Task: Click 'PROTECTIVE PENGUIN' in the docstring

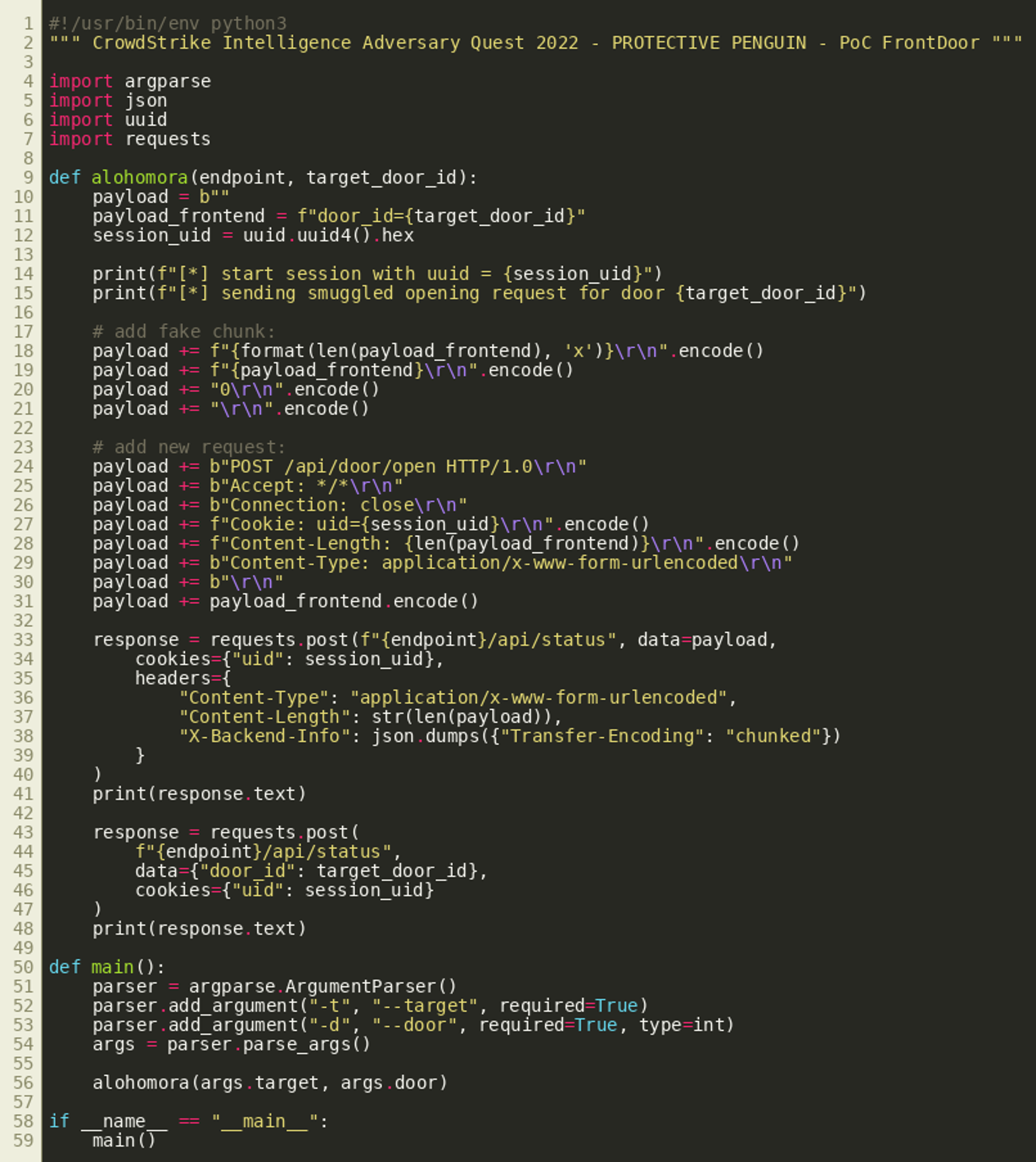Action: click(x=709, y=43)
